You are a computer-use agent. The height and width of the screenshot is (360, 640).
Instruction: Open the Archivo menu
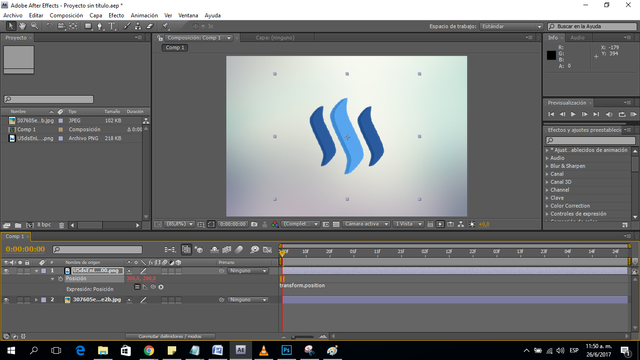(x=13, y=16)
